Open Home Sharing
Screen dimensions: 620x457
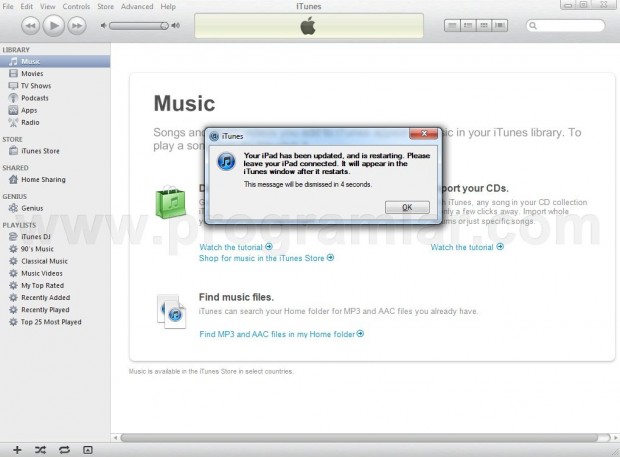click(x=43, y=179)
